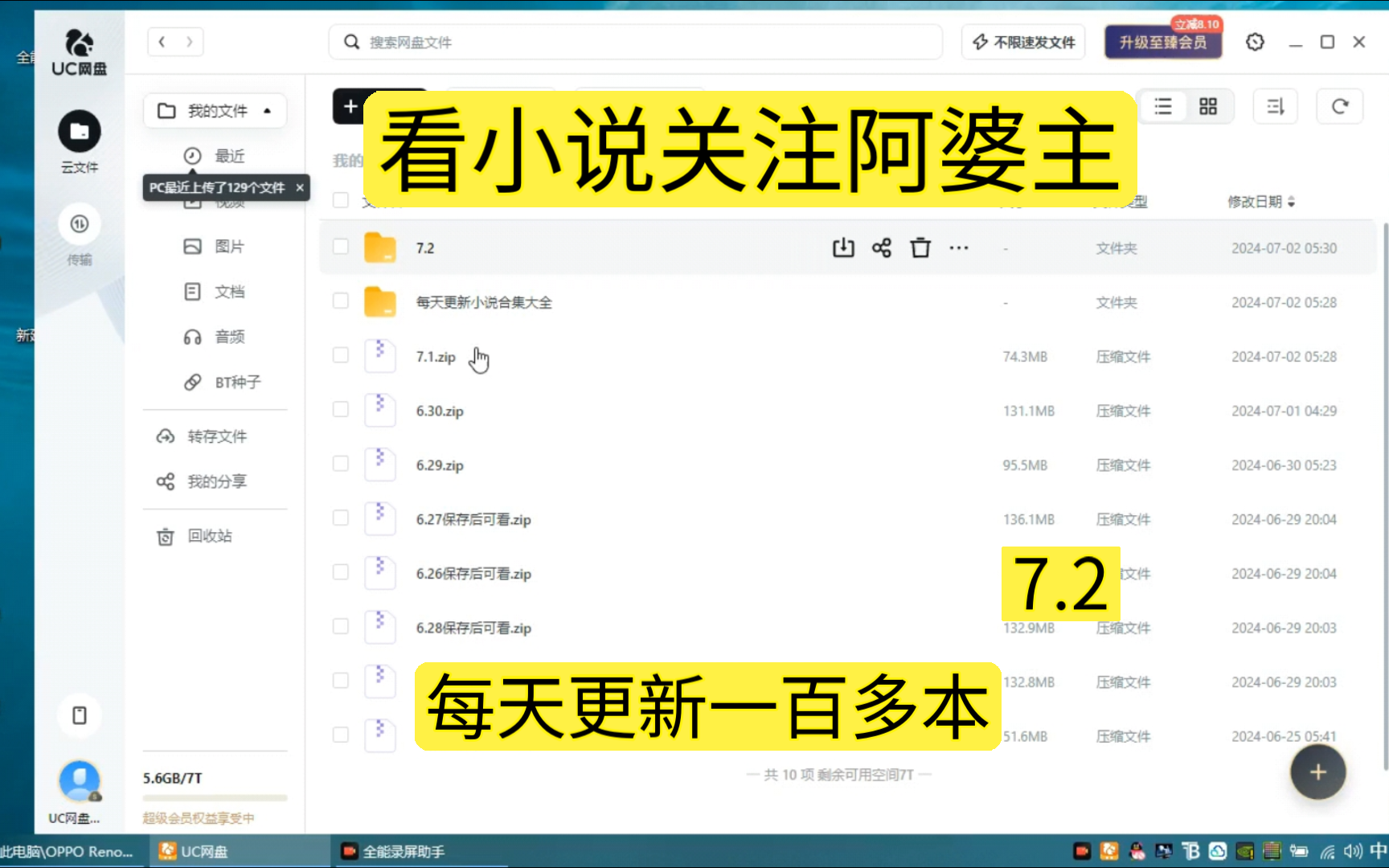Select the 7.1.zip checkbox
This screenshot has height=868, width=1389.
[x=341, y=355]
